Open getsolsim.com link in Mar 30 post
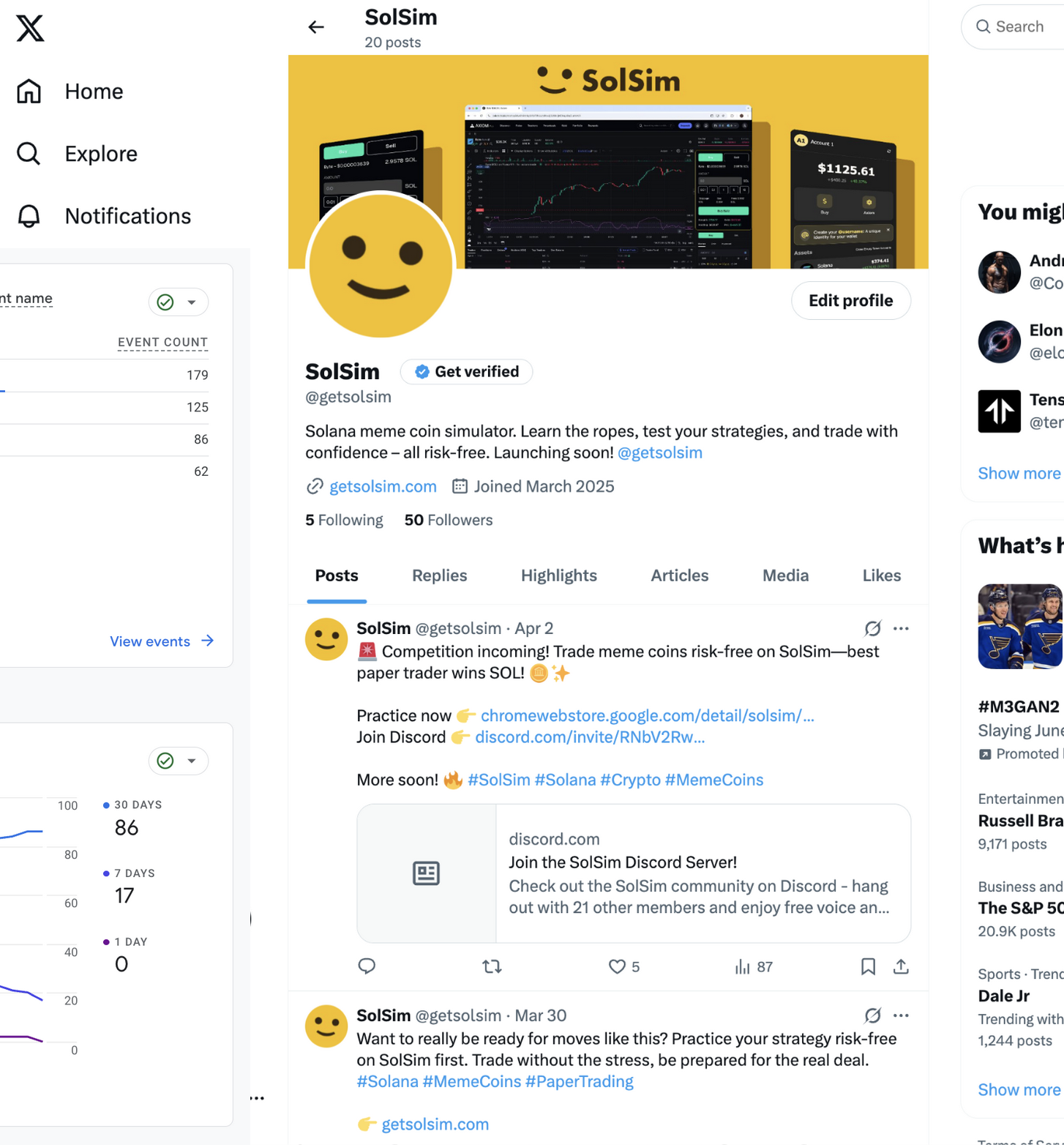1064x1145 pixels. pyautogui.click(x=435, y=1125)
